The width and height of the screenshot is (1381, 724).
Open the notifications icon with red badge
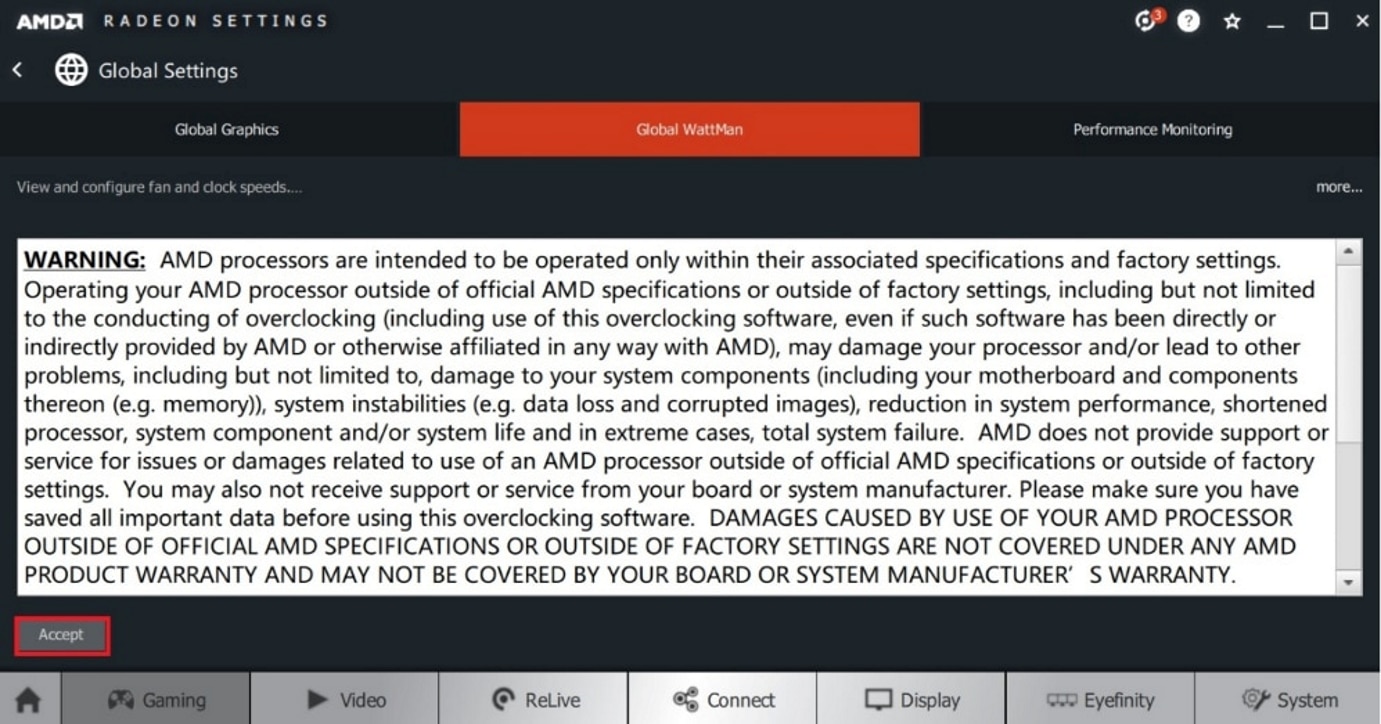[x=1146, y=20]
